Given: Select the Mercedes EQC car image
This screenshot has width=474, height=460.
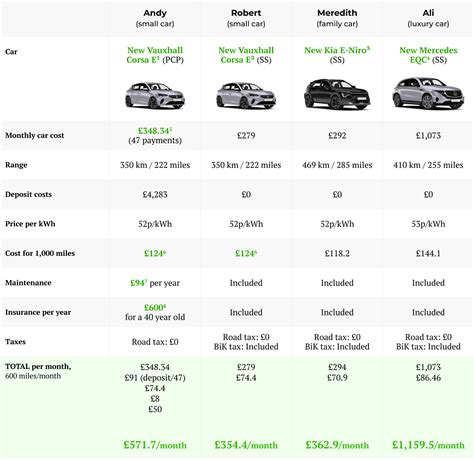Looking at the screenshot, I should 428,93.
